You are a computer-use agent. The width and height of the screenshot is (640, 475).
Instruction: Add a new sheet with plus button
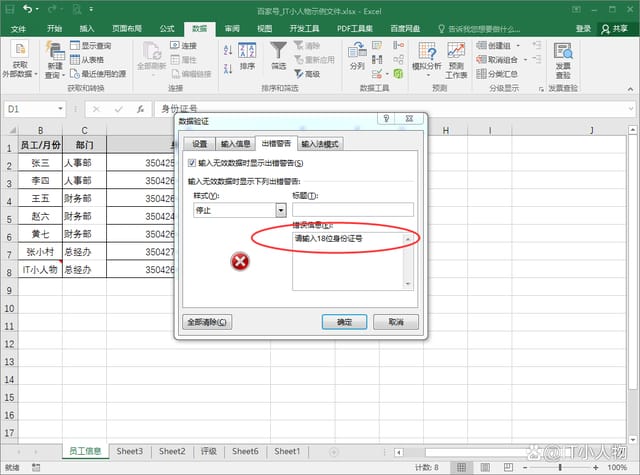(333, 452)
